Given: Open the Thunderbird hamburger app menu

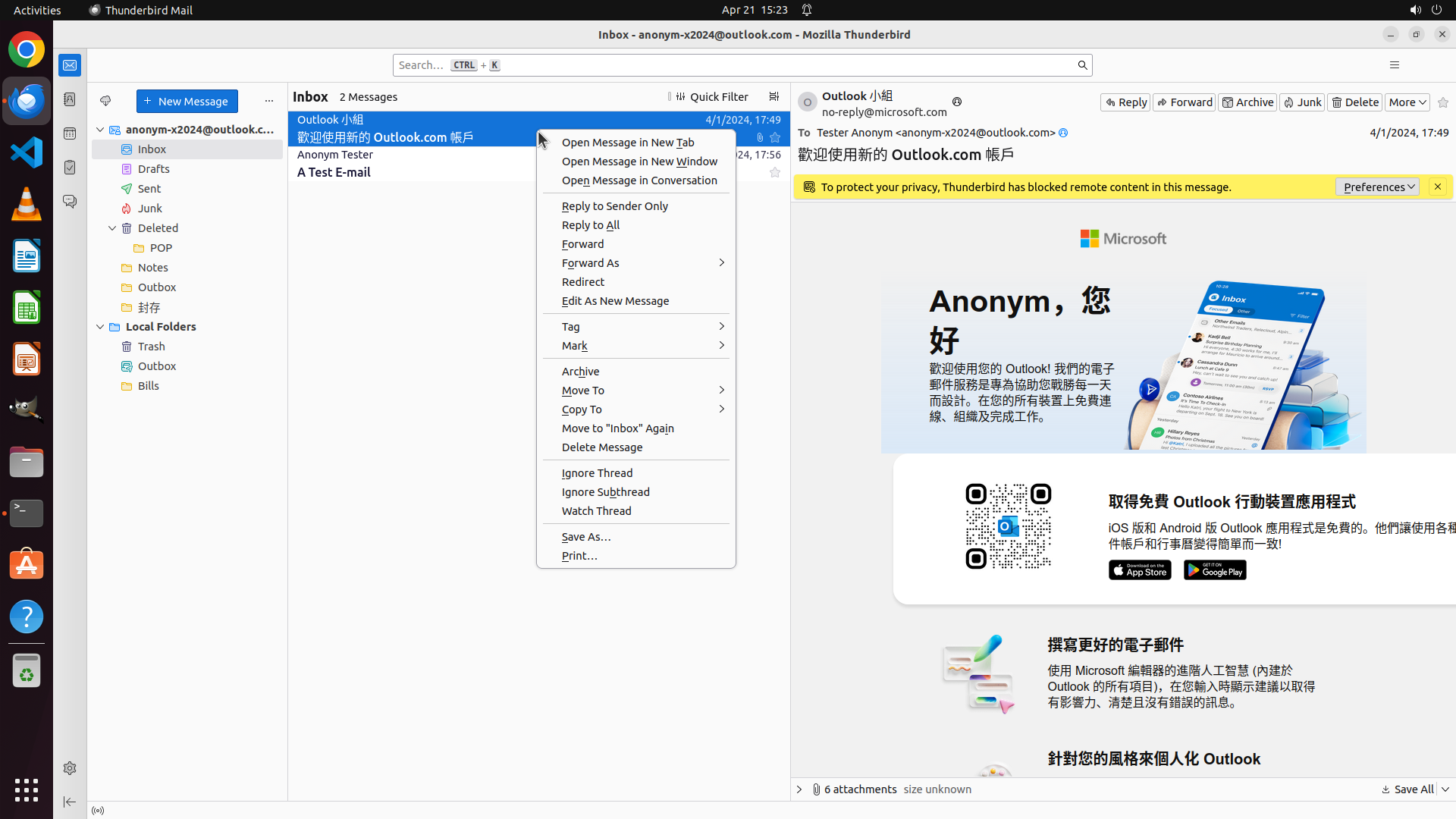Looking at the screenshot, I should pos(1394,65).
